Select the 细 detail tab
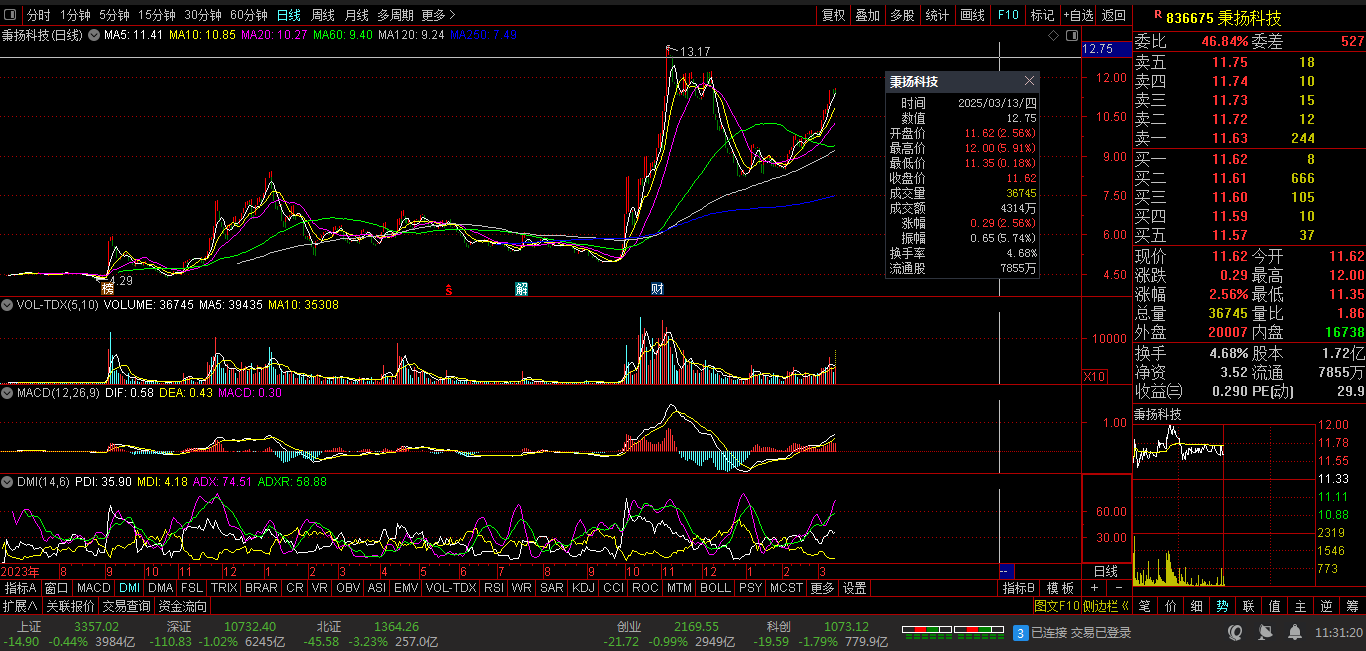This screenshot has height=651, width=1366. (1196, 605)
